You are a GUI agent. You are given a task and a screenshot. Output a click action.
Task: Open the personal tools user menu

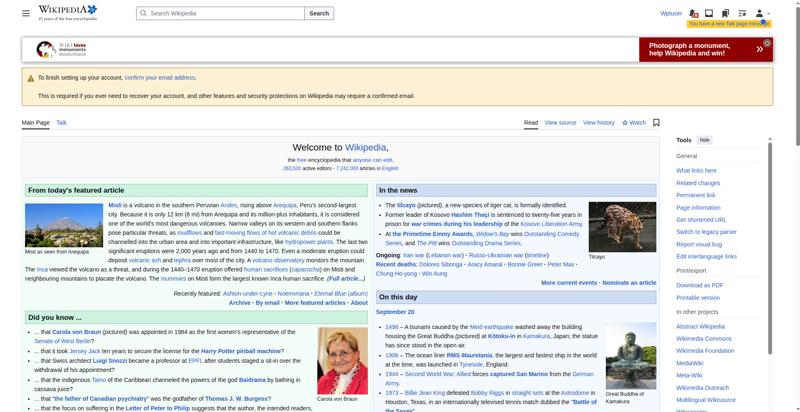(x=762, y=13)
